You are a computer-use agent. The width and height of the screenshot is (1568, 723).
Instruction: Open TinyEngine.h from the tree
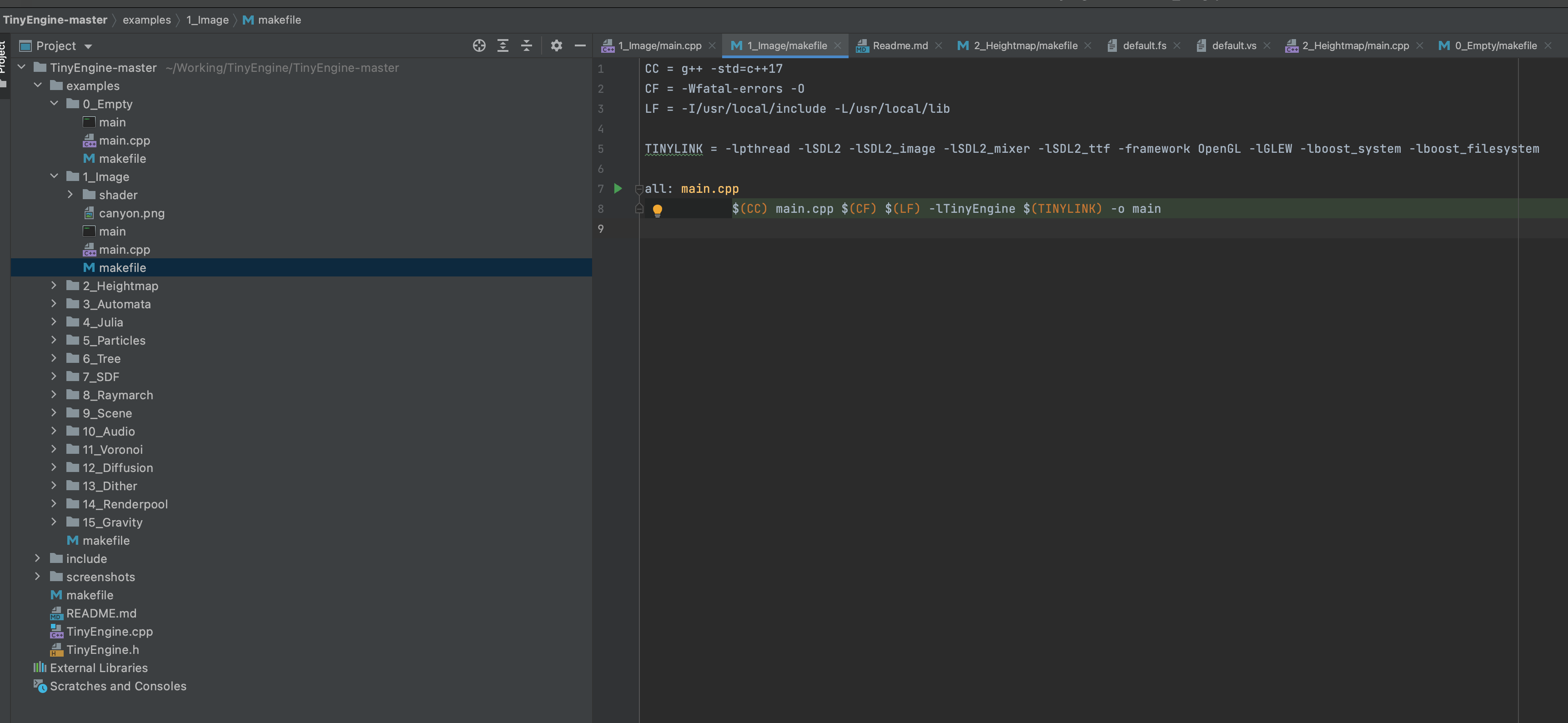(102, 649)
